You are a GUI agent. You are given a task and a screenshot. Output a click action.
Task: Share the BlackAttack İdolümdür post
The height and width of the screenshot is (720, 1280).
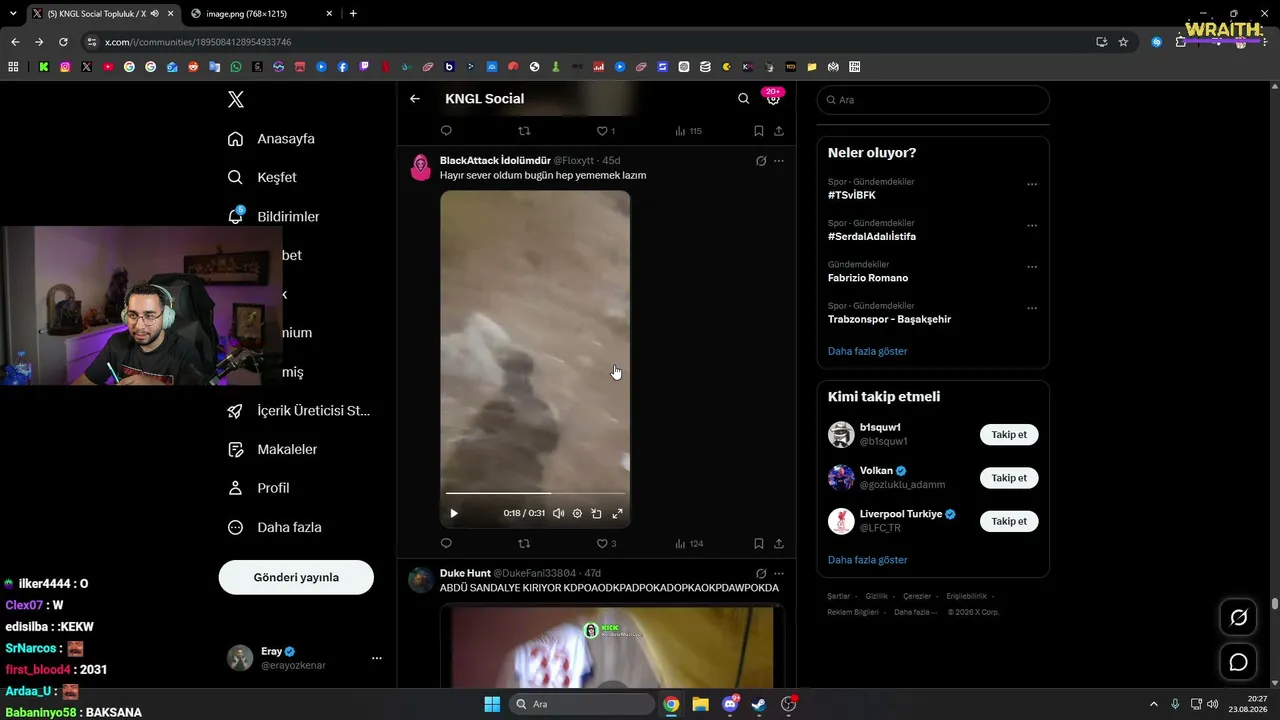(779, 544)
